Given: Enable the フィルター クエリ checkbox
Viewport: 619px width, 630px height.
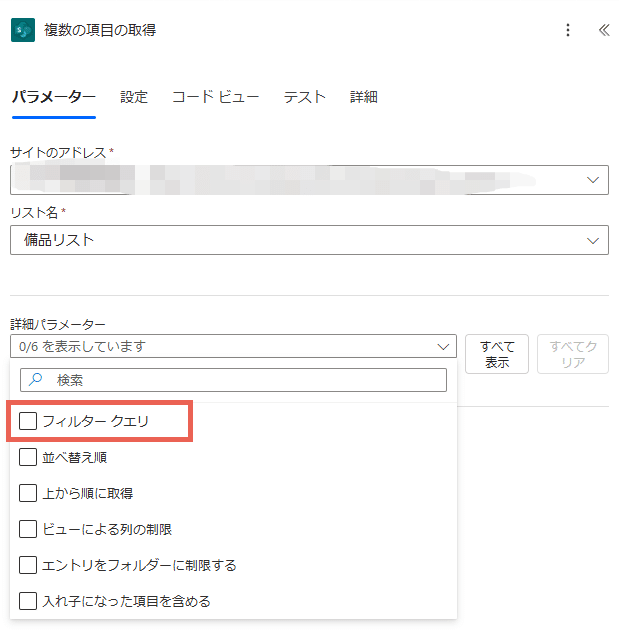Looking at the screenshot, I should pos(28,421).
